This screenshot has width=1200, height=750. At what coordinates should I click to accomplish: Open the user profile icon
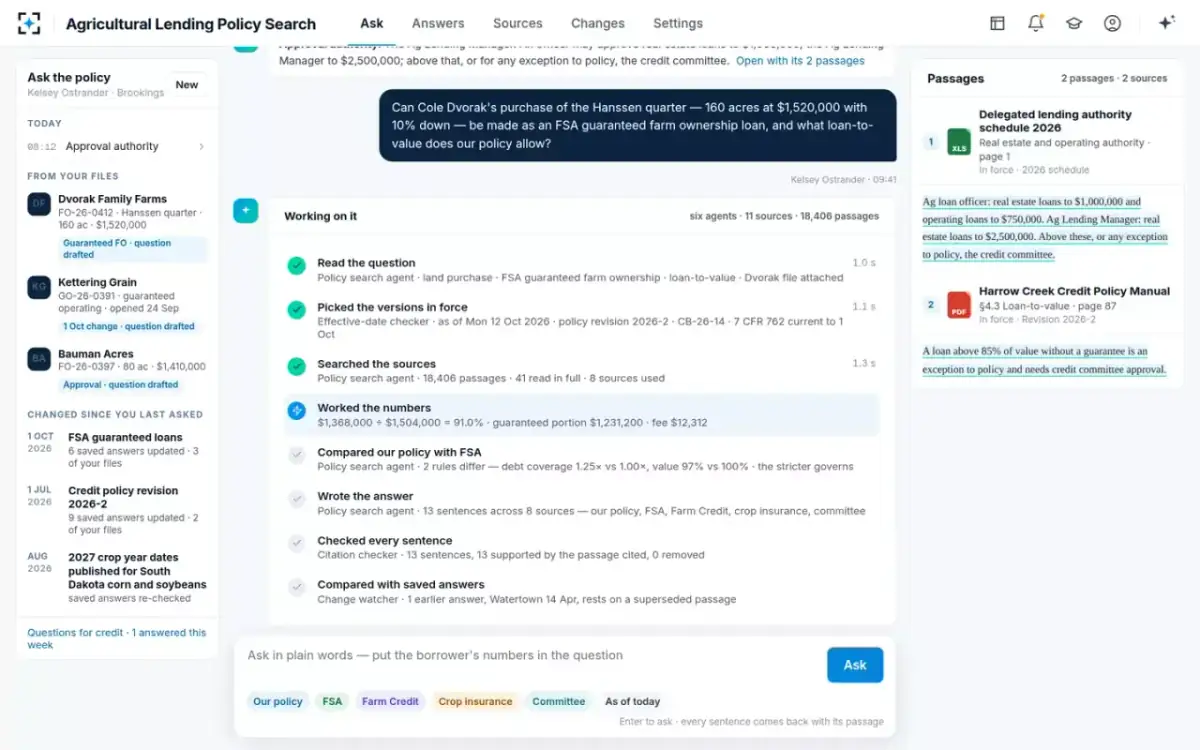tap(1112, 23)
